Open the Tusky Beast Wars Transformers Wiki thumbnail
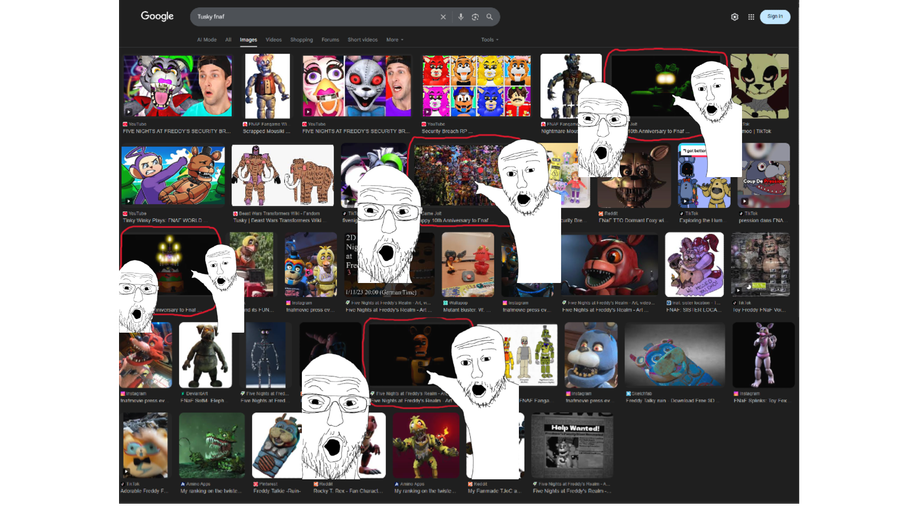Screen dimensions: 900x506 [282, 175]
